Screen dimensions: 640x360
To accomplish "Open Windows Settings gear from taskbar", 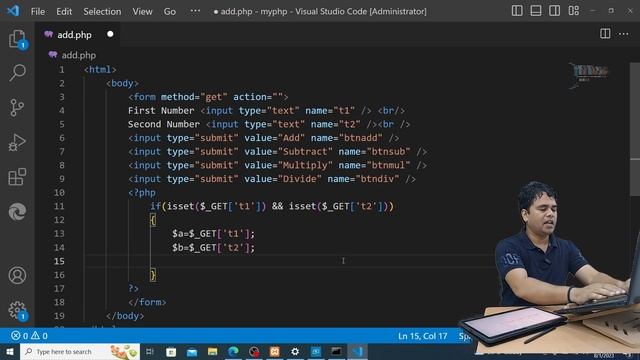I will click(295, 351).
